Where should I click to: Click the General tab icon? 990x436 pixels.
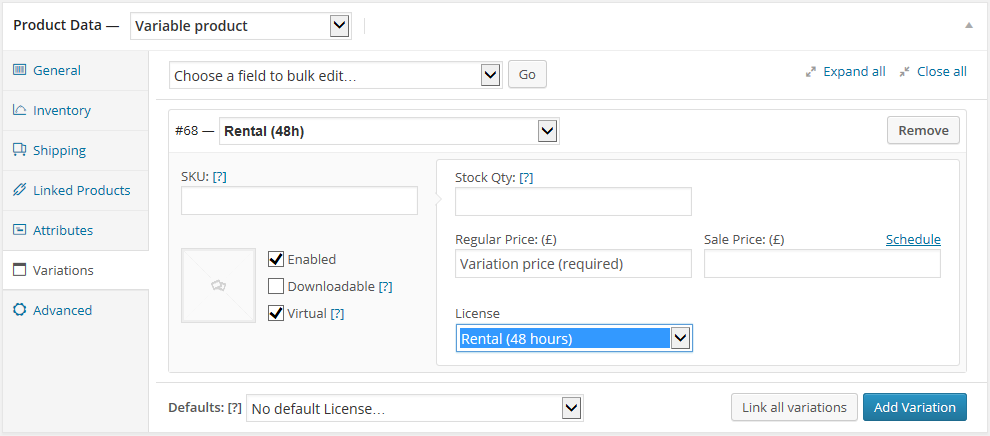click(20, 70)
